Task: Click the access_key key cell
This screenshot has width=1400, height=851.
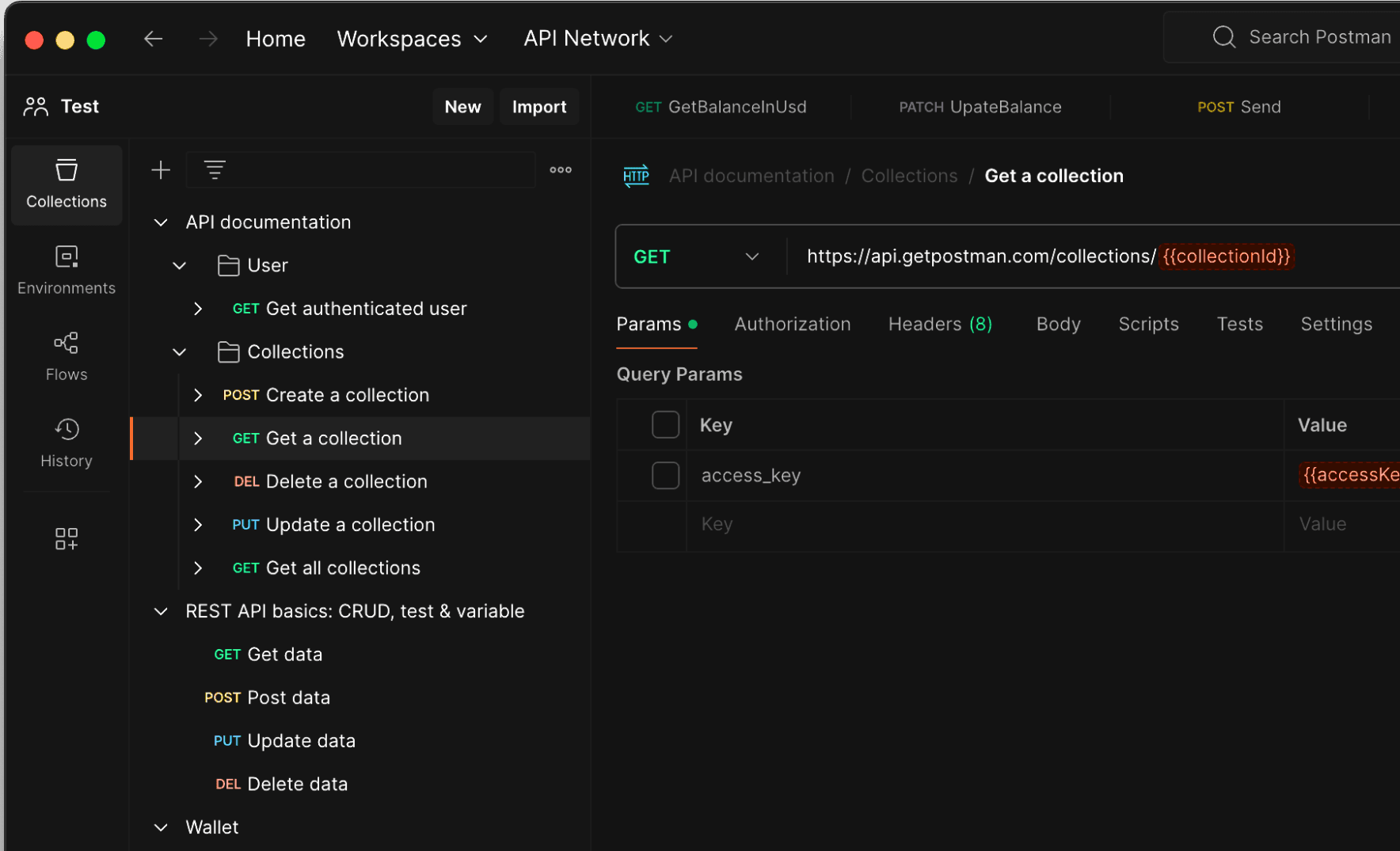Action: (x=985, y=475)
